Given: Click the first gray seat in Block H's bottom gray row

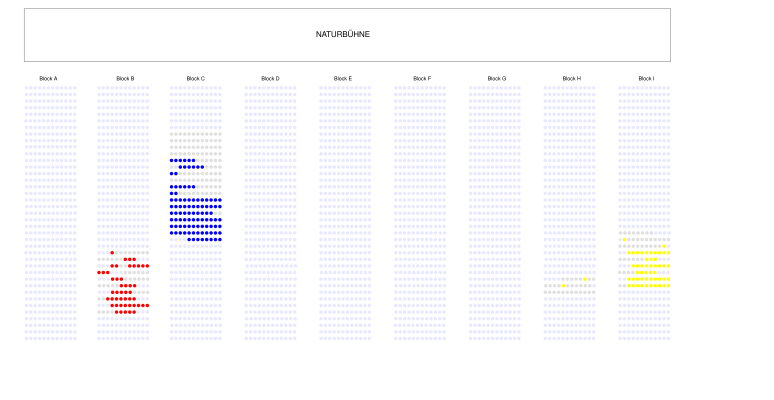Looking at the screenshot, I should point(545,292).
